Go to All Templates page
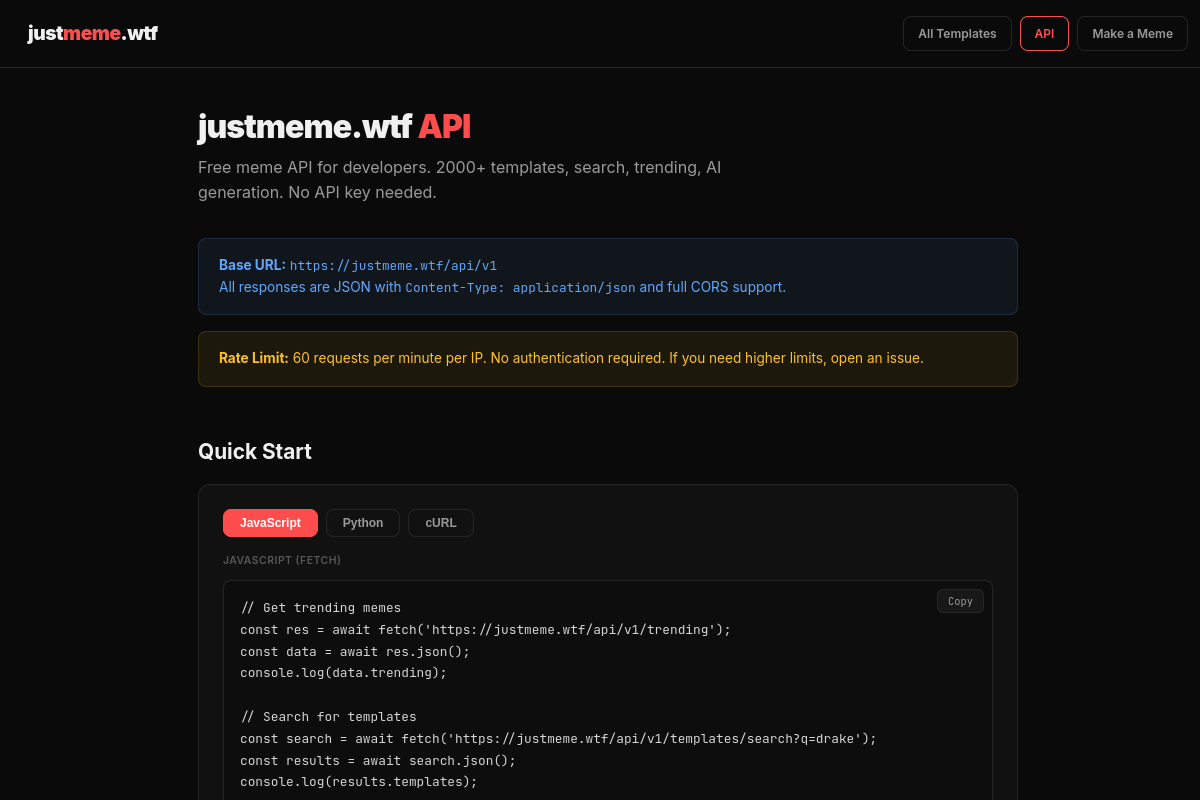This screenshot has height=800, width=1200. tap(957, 33)
